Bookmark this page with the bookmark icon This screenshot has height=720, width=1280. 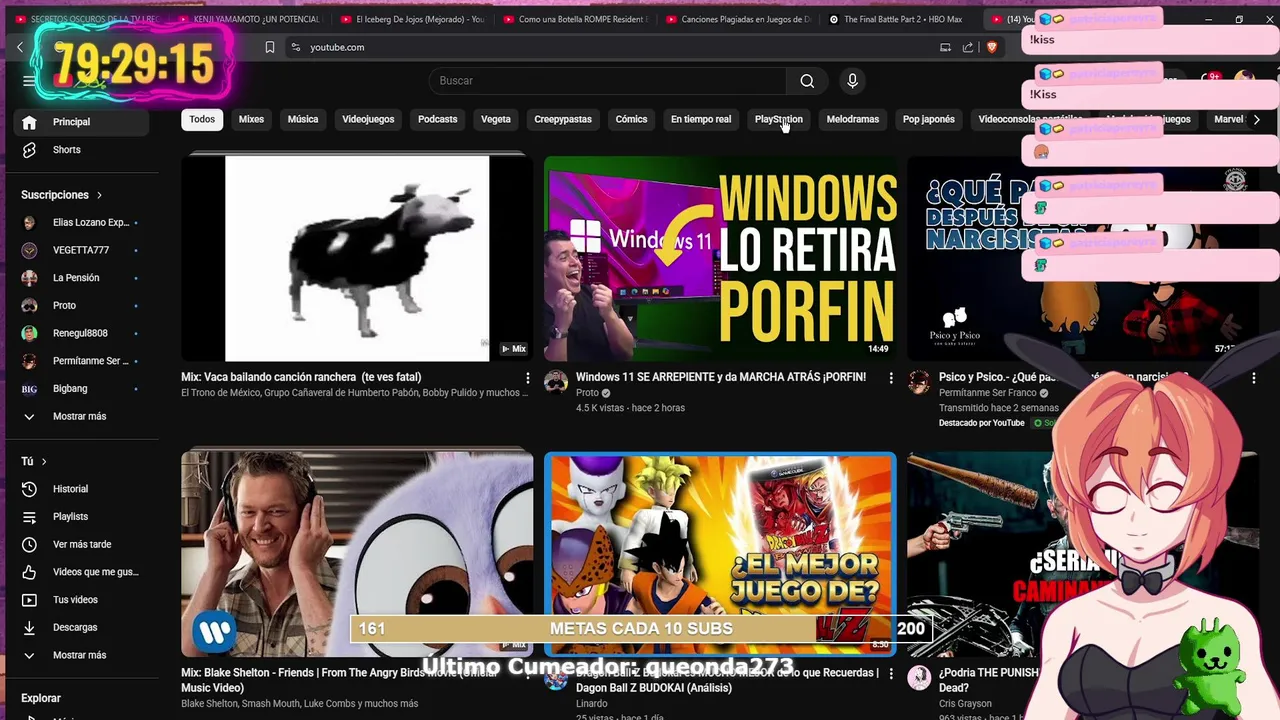click(x=269, y=47)
